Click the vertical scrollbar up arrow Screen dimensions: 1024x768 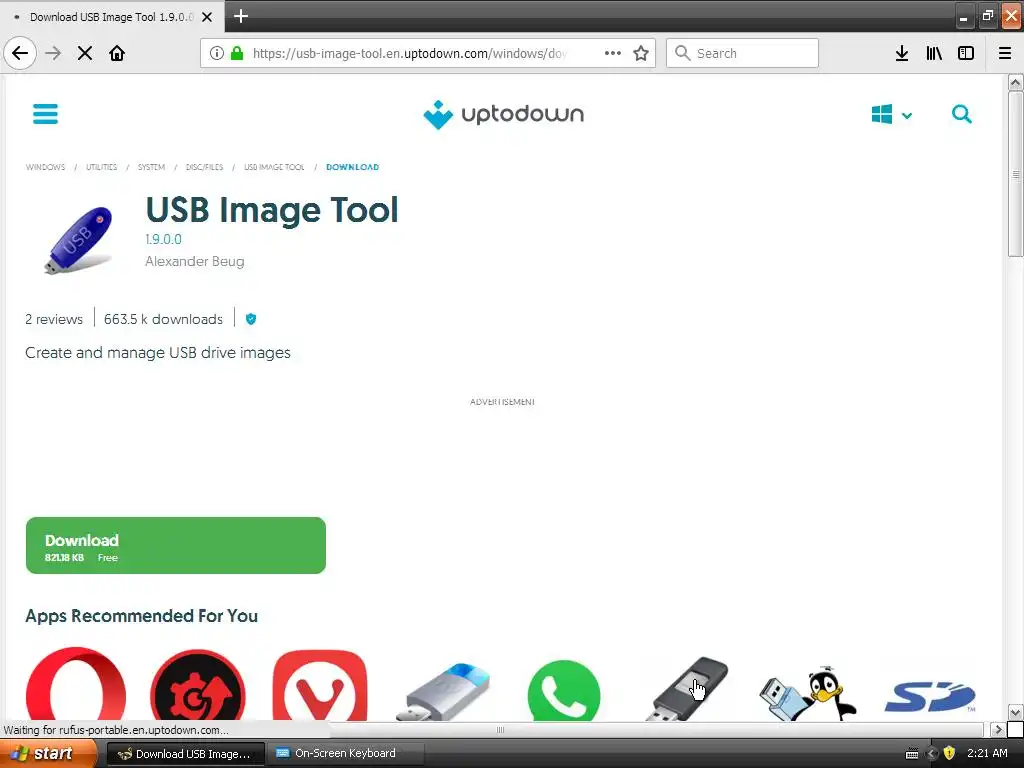tap(1015, 82)
